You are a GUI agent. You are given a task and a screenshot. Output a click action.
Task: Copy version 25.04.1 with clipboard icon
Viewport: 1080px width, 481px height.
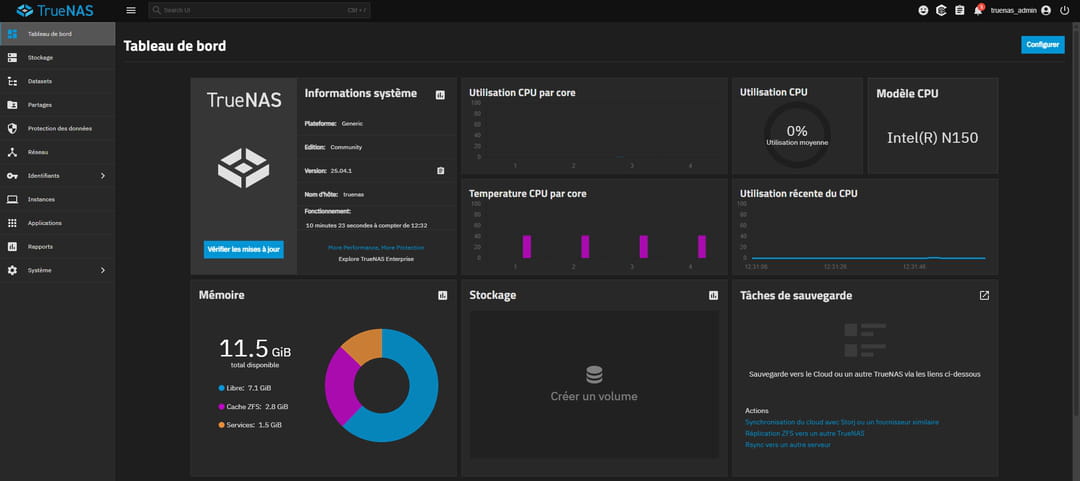click(x=441, y=170)
